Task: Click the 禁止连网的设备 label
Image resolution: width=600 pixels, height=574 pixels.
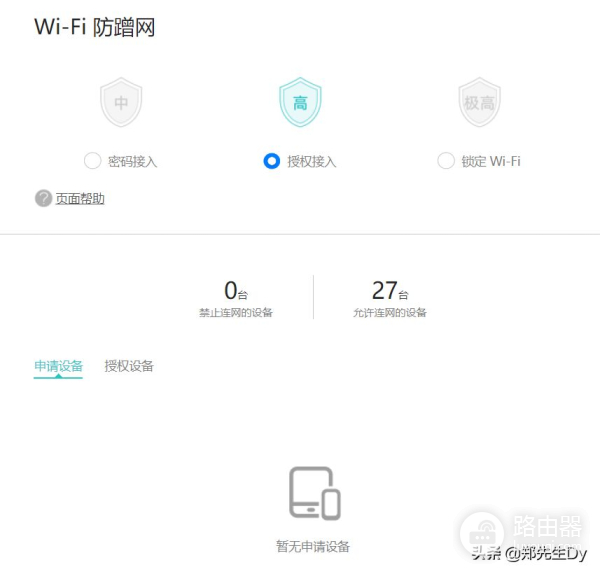Action: 236,313
